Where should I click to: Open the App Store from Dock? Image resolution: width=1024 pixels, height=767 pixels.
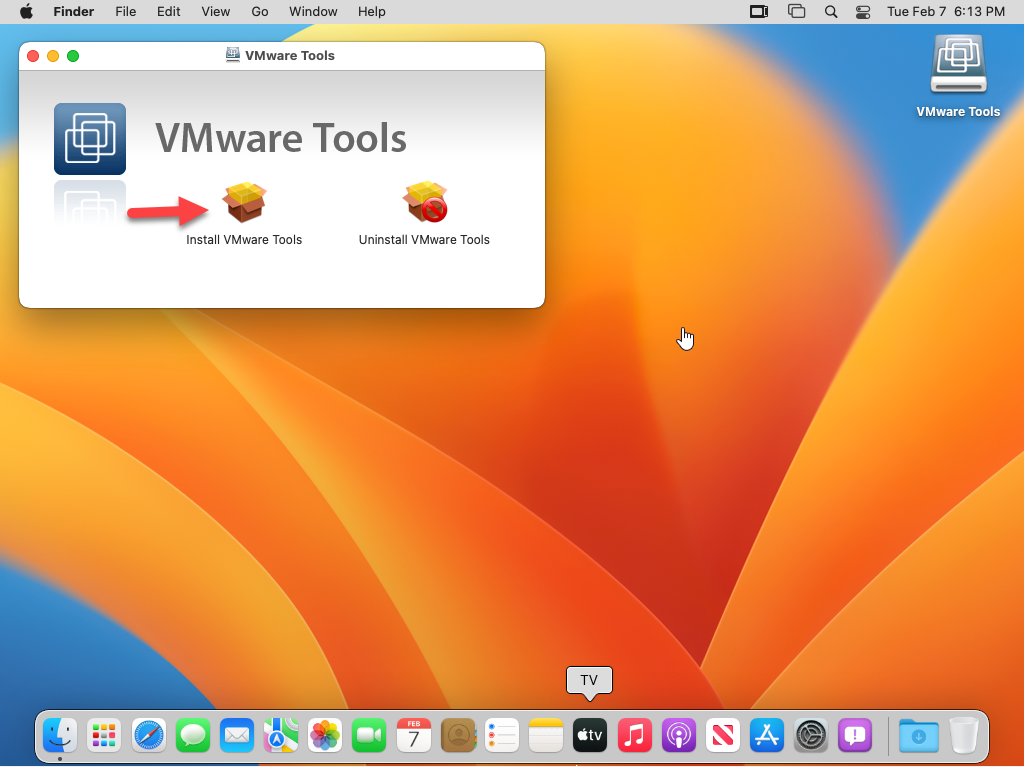point(766,736)
